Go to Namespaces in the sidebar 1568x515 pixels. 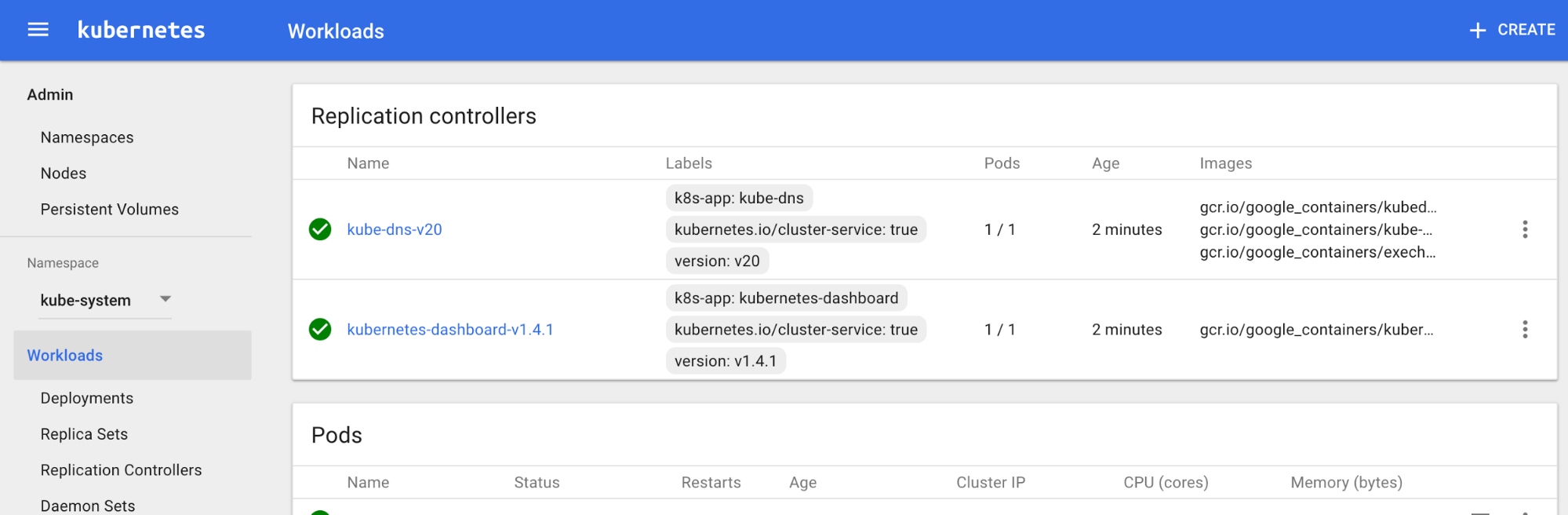click(x=87, y=137)
